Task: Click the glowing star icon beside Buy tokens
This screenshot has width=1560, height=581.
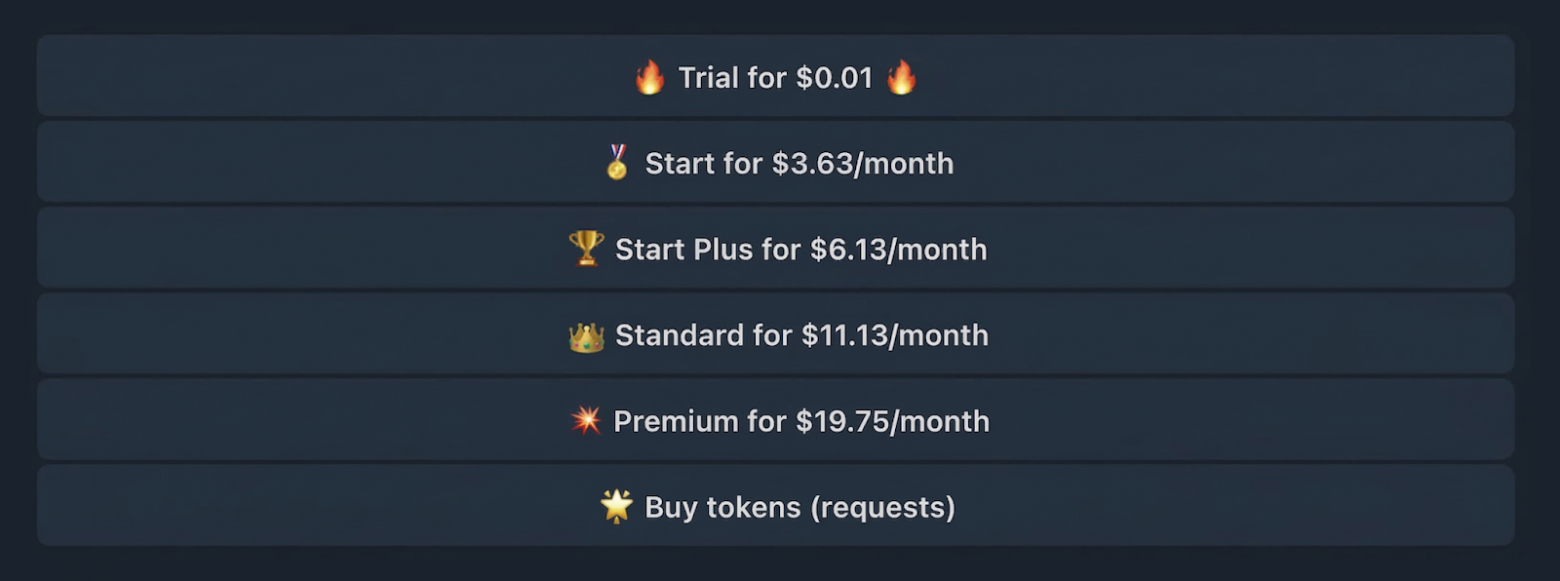Action: click(616, 506)
